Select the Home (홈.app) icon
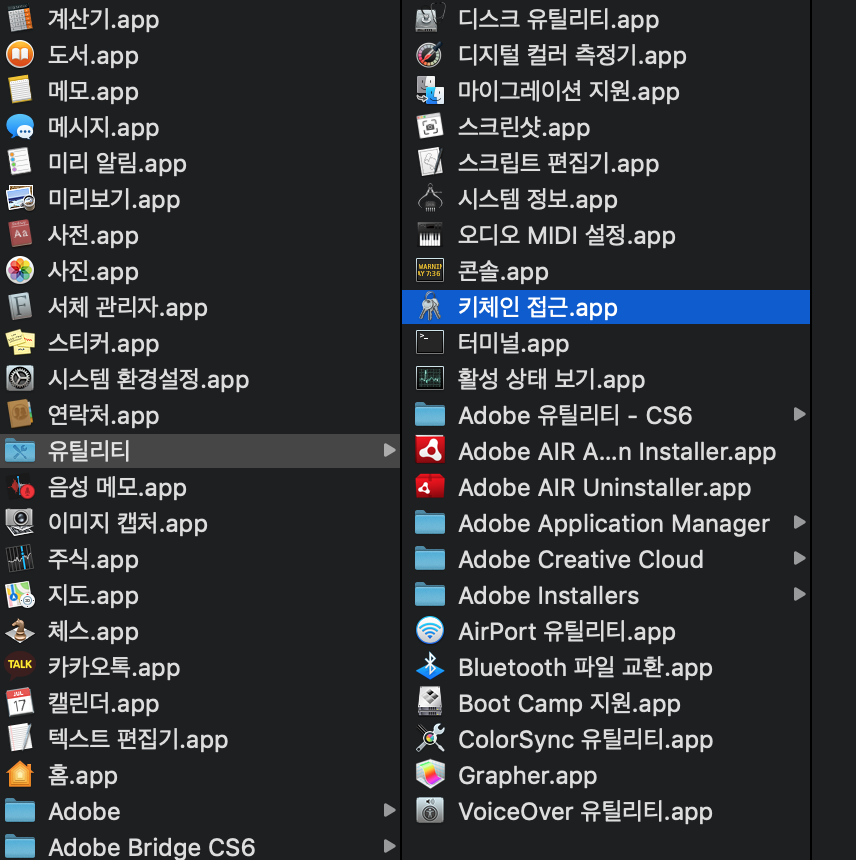This screenshot has width=856, height=860. [20, 774]
